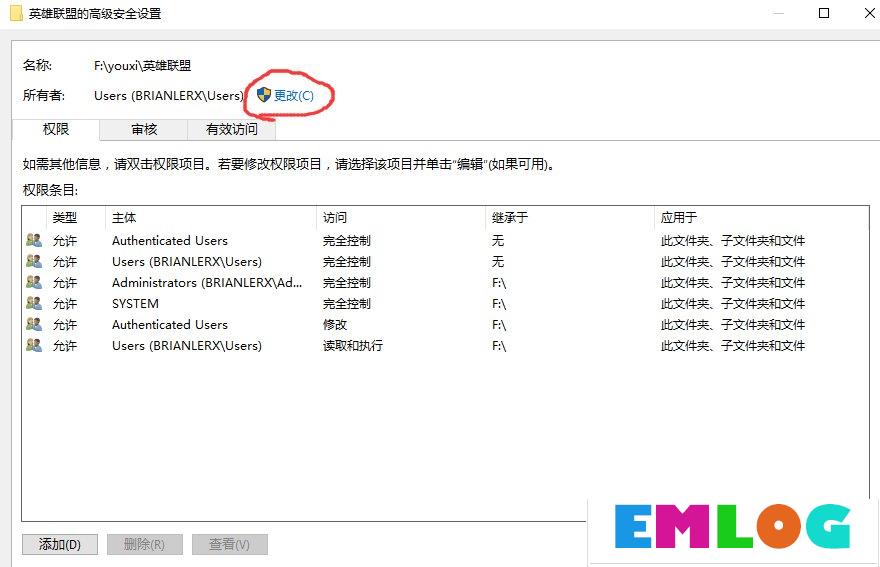Click 此文件夹、子文件夹和文件 in the SYSTEM row
Screen dimensions: 880x567
pyautogui.click(x=733, y=304)
